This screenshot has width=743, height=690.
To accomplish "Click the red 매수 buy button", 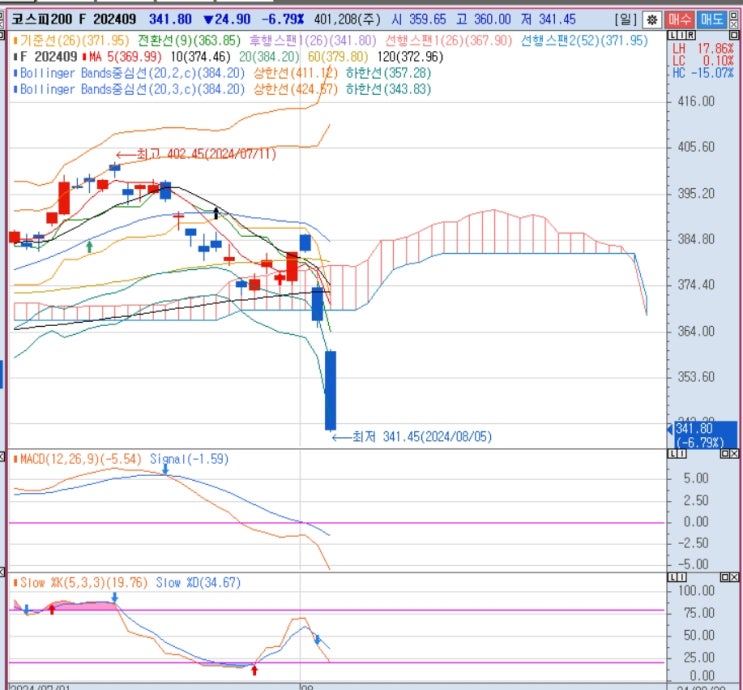I will tap(680, 19).
